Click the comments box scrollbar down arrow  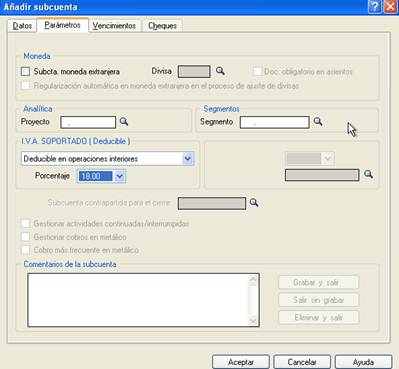(x=253, y=321)
